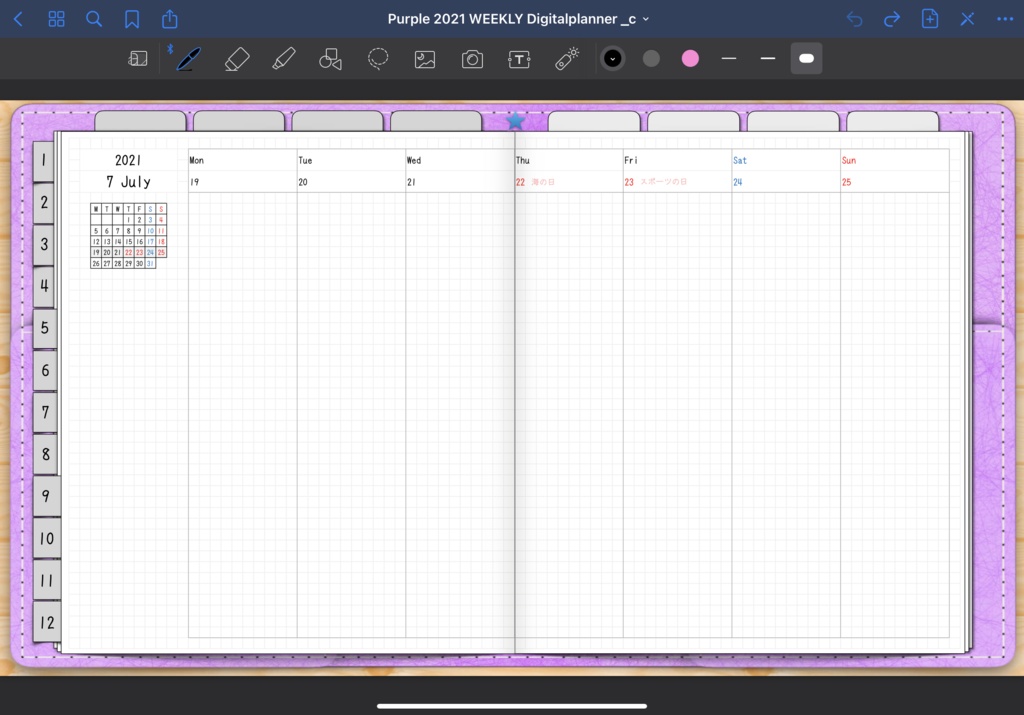
Task: Select the Eraser tool
Action: (x=237, y=59)
